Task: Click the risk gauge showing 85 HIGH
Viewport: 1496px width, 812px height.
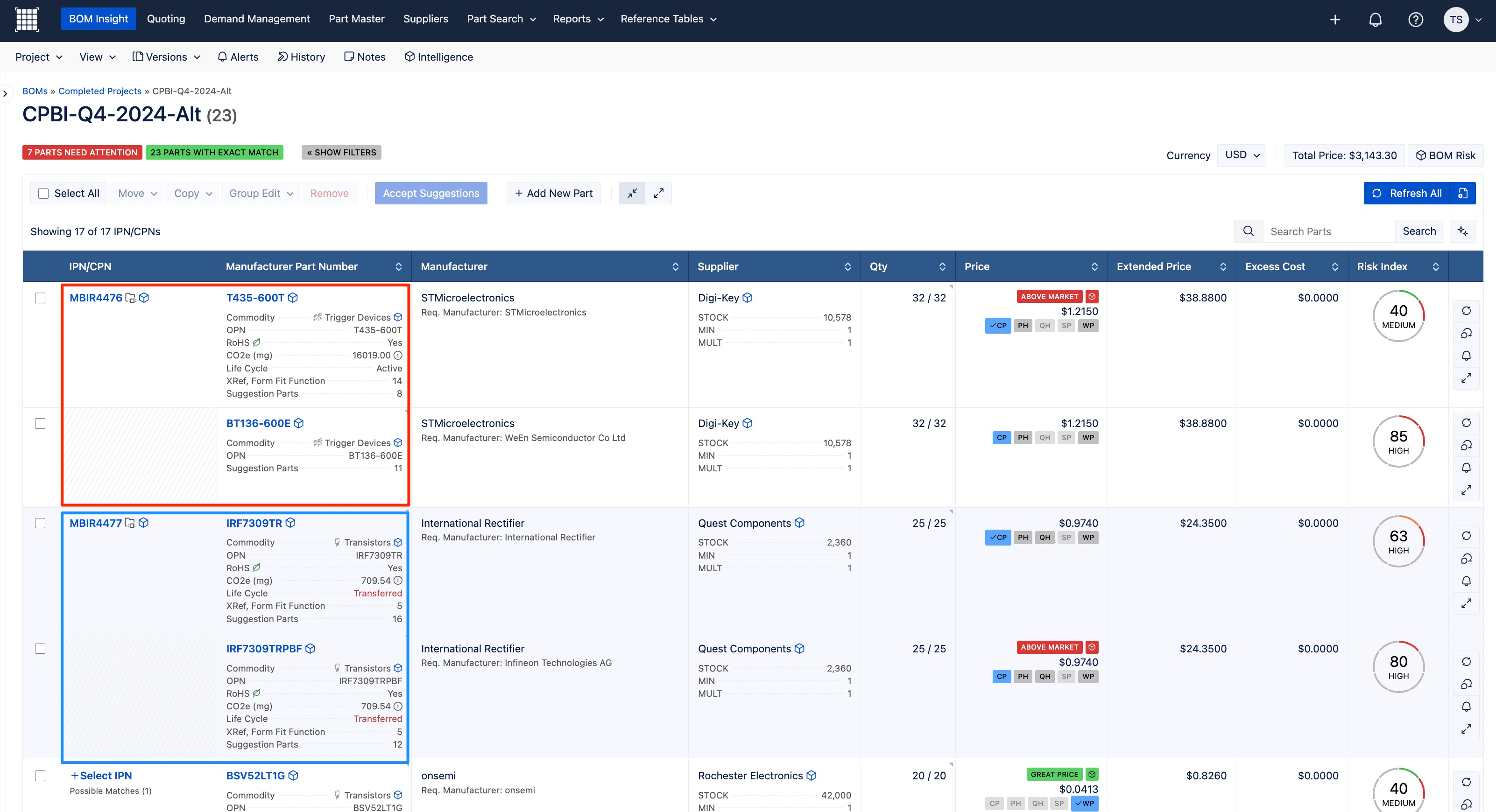Action: (1398, 441)
